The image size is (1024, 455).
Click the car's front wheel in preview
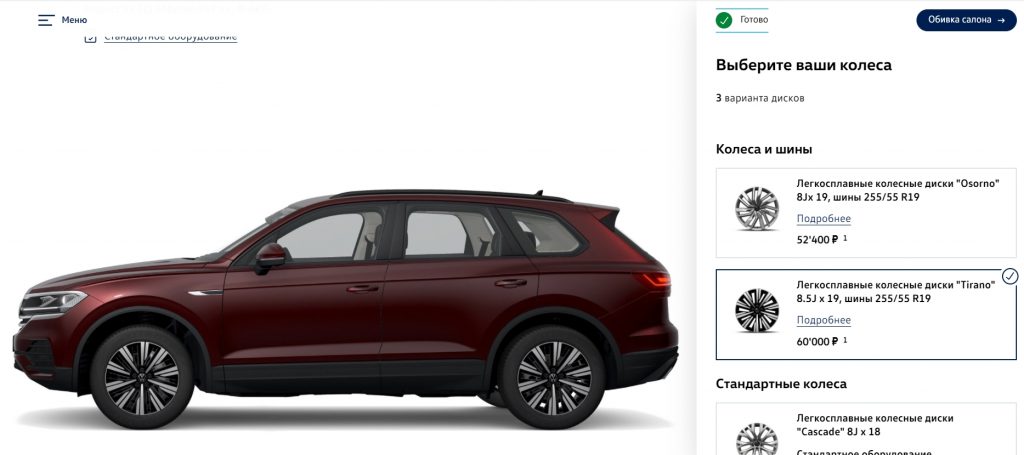click(x=142, y=377)
